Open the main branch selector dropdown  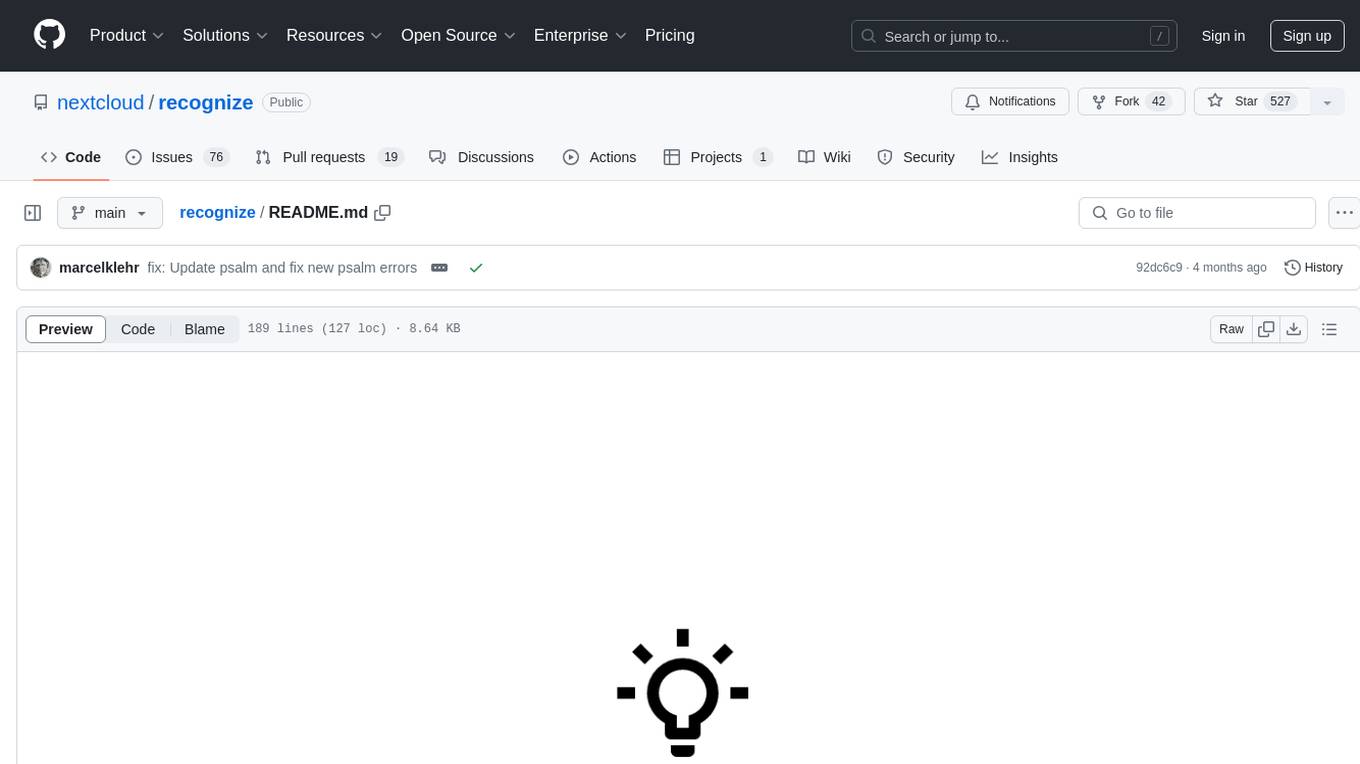click(x=110, y=213)
